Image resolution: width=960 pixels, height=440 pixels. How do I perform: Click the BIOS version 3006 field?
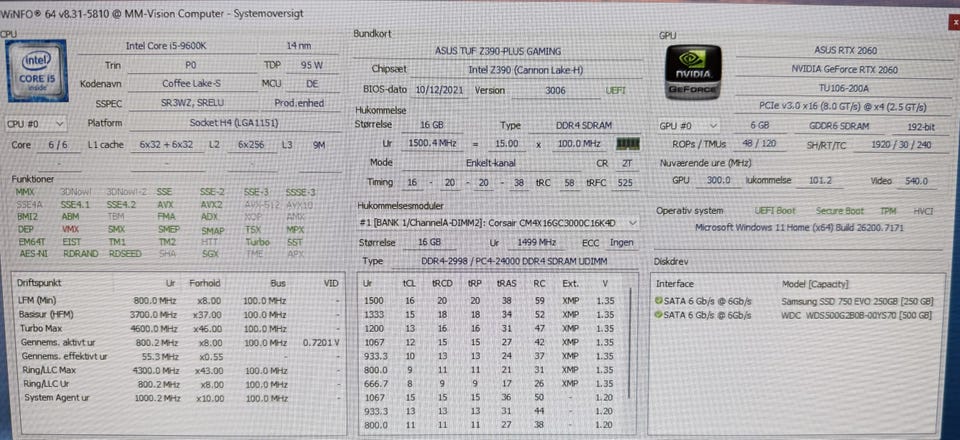point(556,90)
